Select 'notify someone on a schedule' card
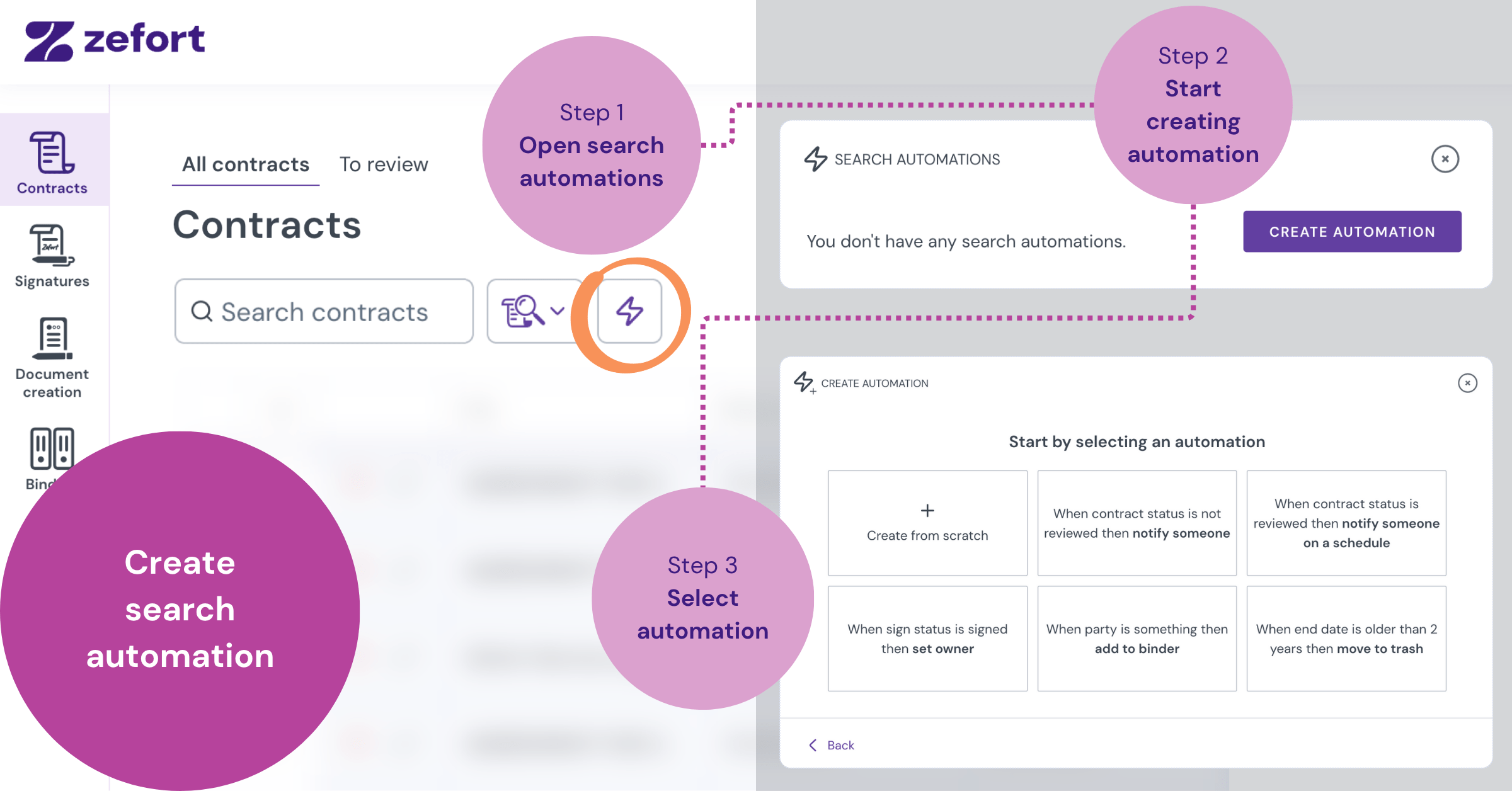The width and height of the screenshot is (1512, 791). pyautogui.click(x=1346, y=523)
